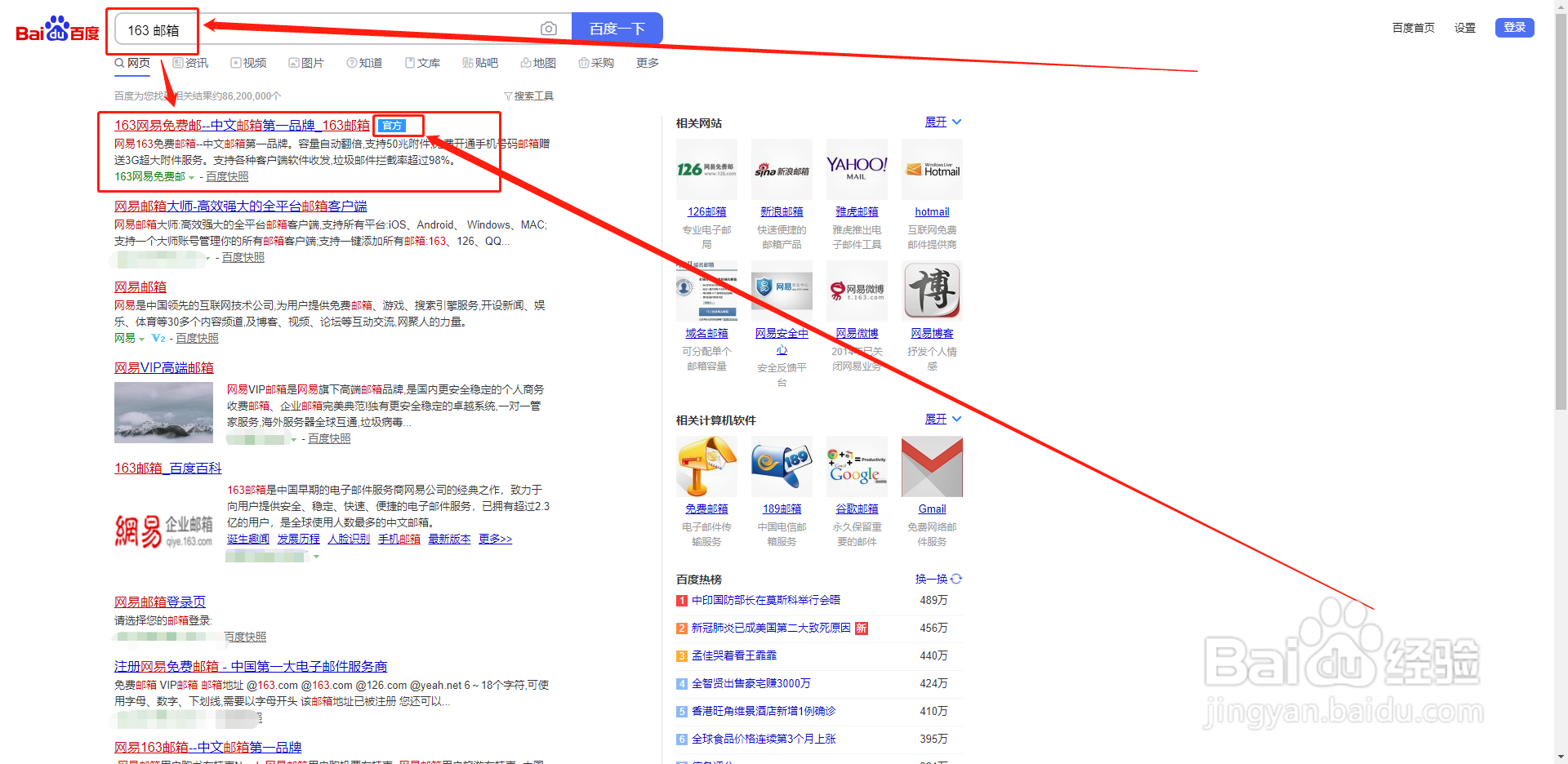Click the 189邮箱 icon
This screenshot has height=764, width=1568.
click(782, 466)
